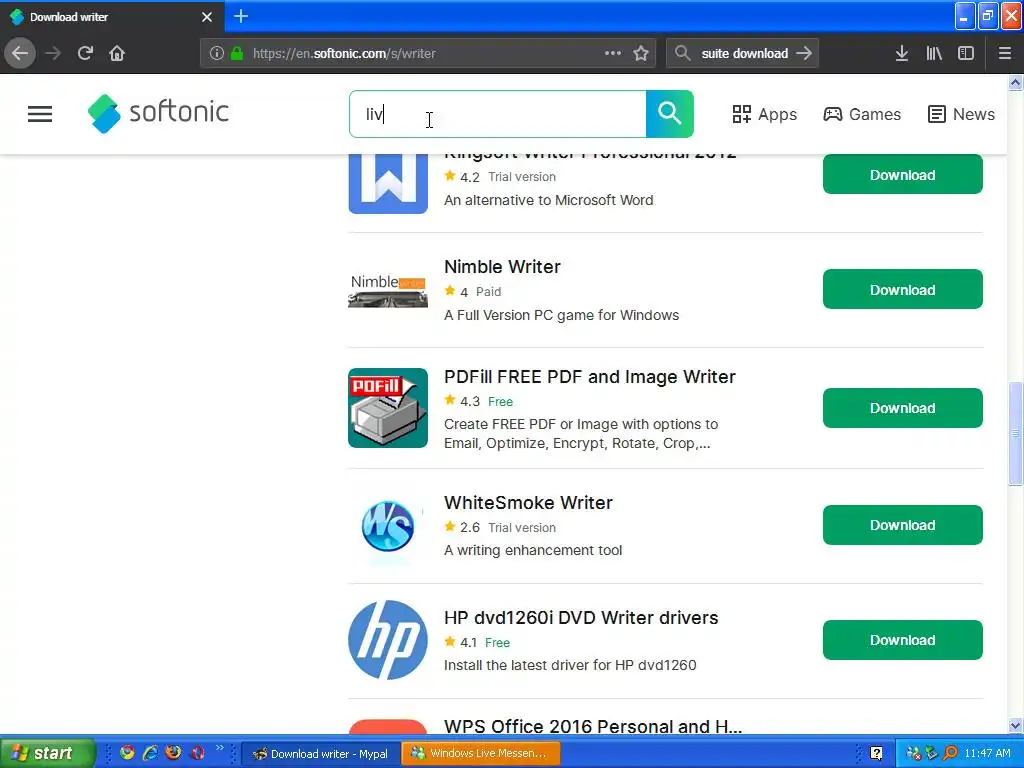This screenshot has width=1024, height=768.
Task: Download Nimble Writer
Action: [903, 289]
